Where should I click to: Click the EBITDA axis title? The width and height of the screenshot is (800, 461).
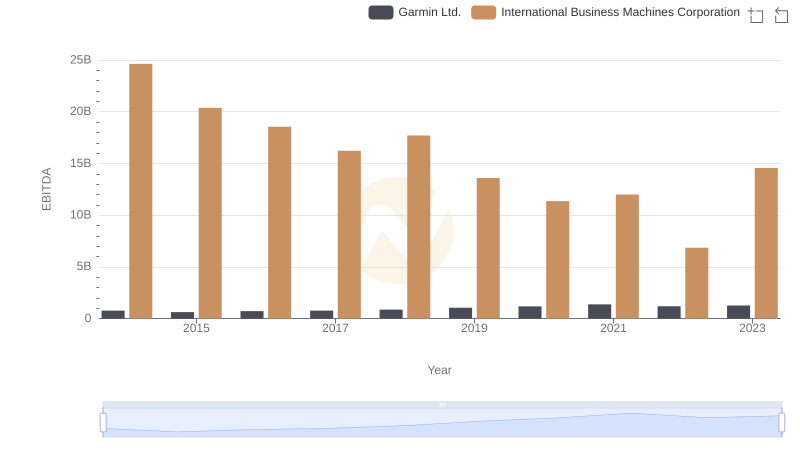[46, 189]
